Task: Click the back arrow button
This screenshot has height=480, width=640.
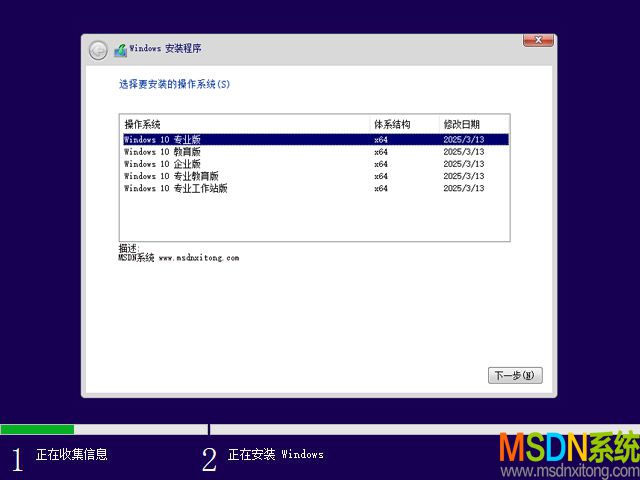Action: click(x=98, y=50)
